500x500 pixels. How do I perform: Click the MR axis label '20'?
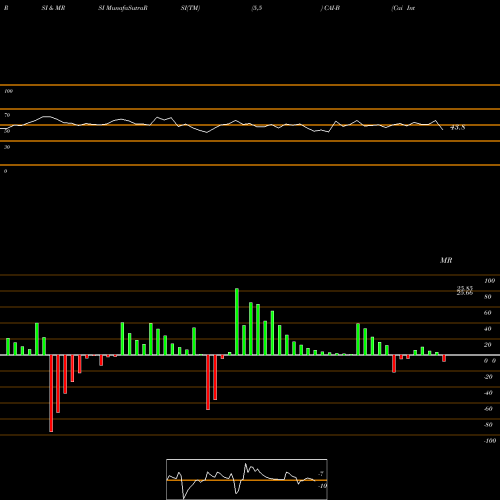[x=488, y=345]
